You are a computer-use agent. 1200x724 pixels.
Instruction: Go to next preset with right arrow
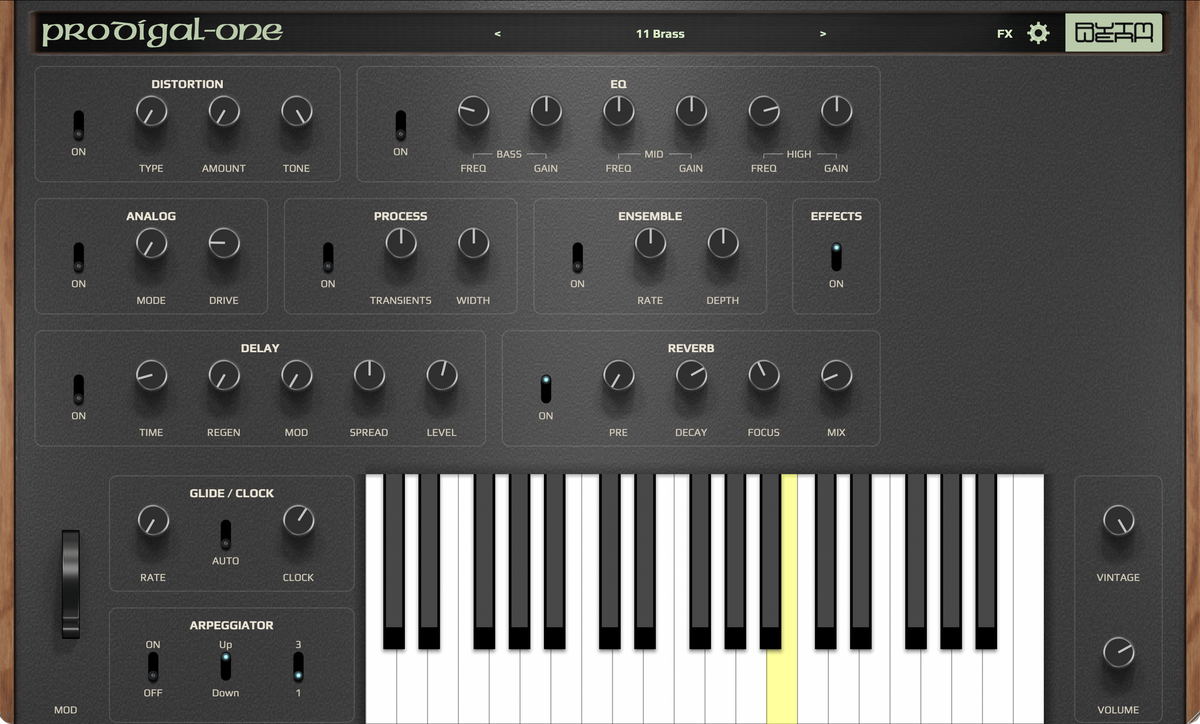click(823, 34)
